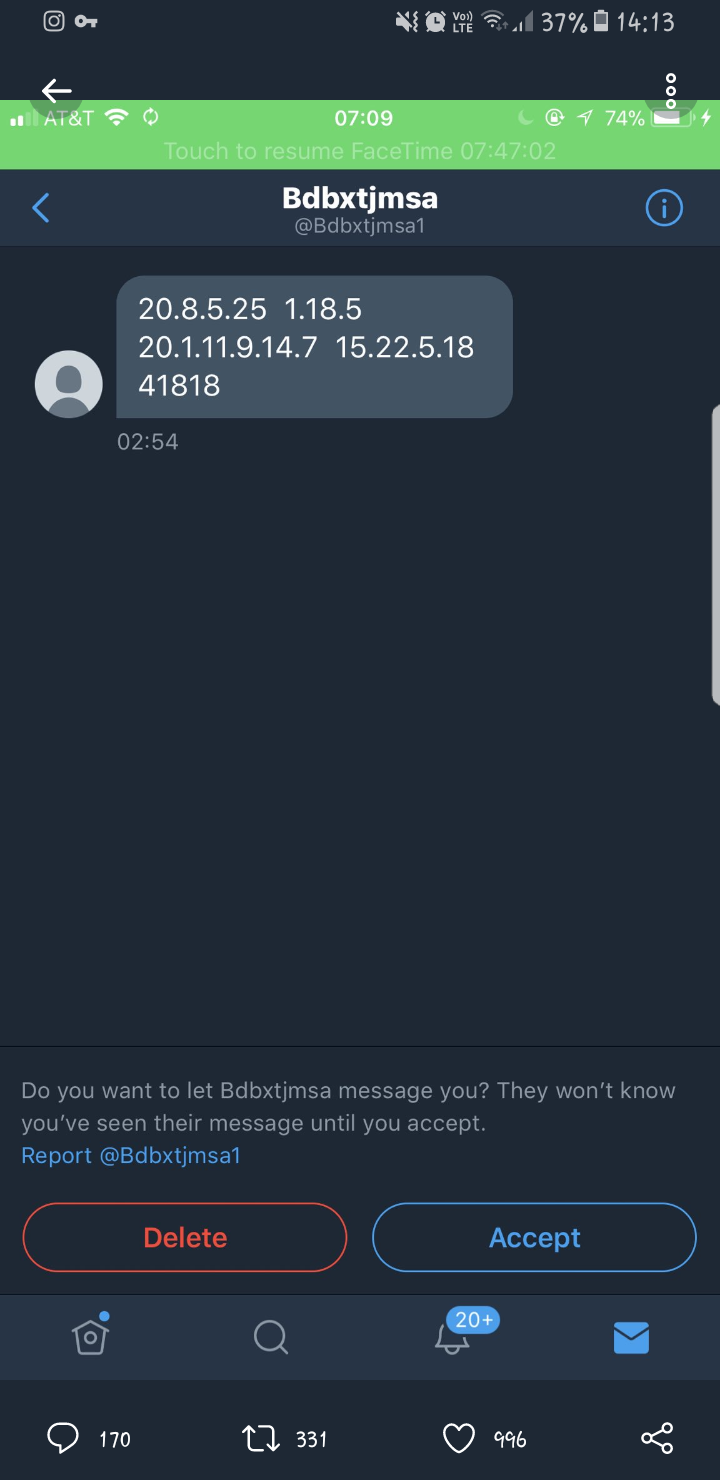The image size is (720, 1480).
Task: Go to the Home tab
Action: click(90, 1336)
